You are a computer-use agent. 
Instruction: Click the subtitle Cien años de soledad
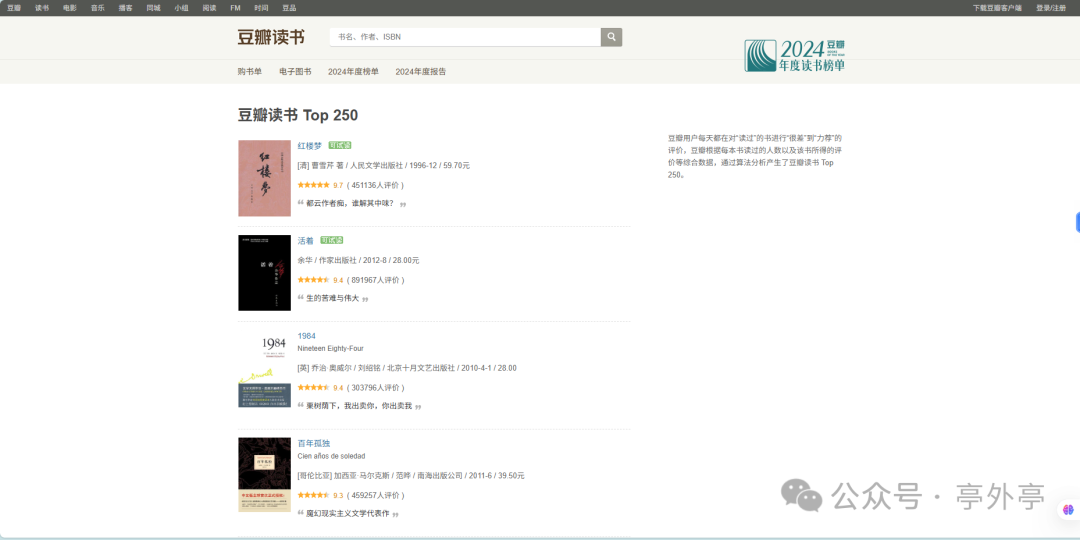[331, 456]
